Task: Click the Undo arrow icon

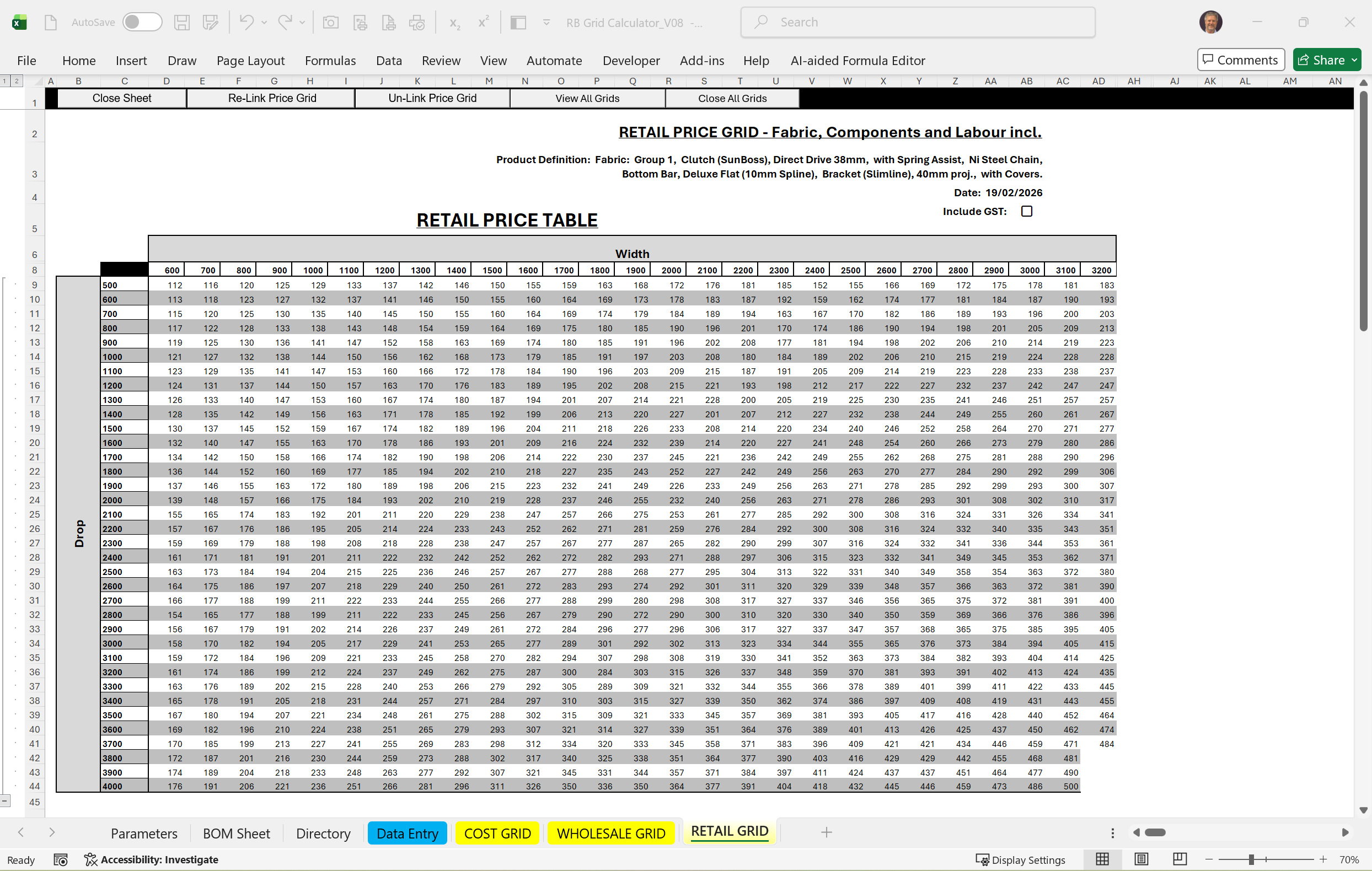Action: coord(246,23)
